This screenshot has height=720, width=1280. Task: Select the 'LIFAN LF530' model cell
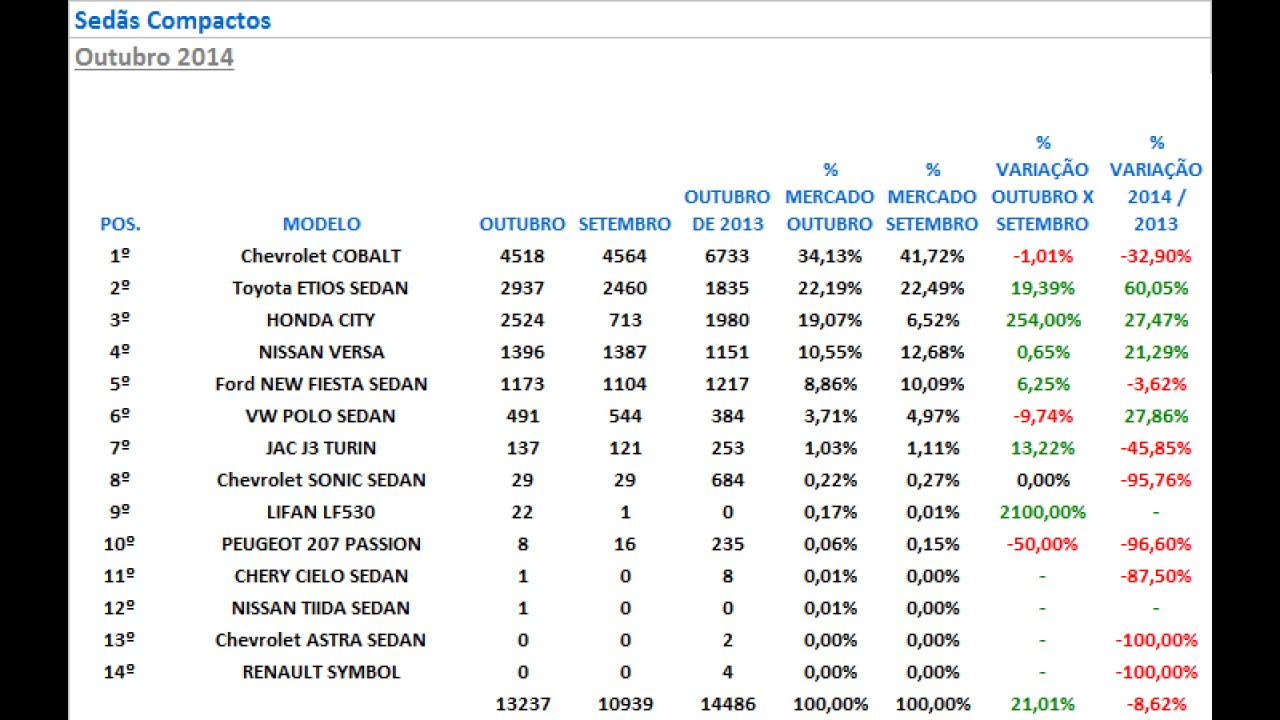[x=321, y=512]
